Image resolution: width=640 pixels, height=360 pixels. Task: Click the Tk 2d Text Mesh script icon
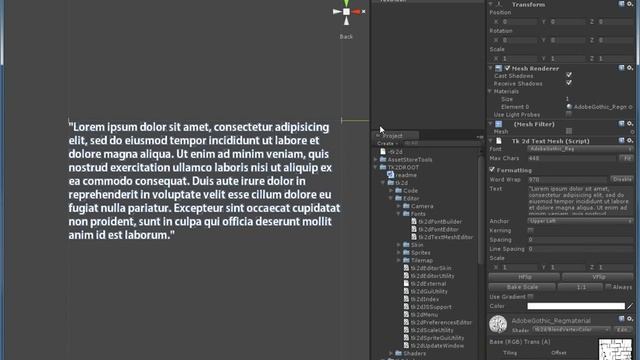click(498, 141)
